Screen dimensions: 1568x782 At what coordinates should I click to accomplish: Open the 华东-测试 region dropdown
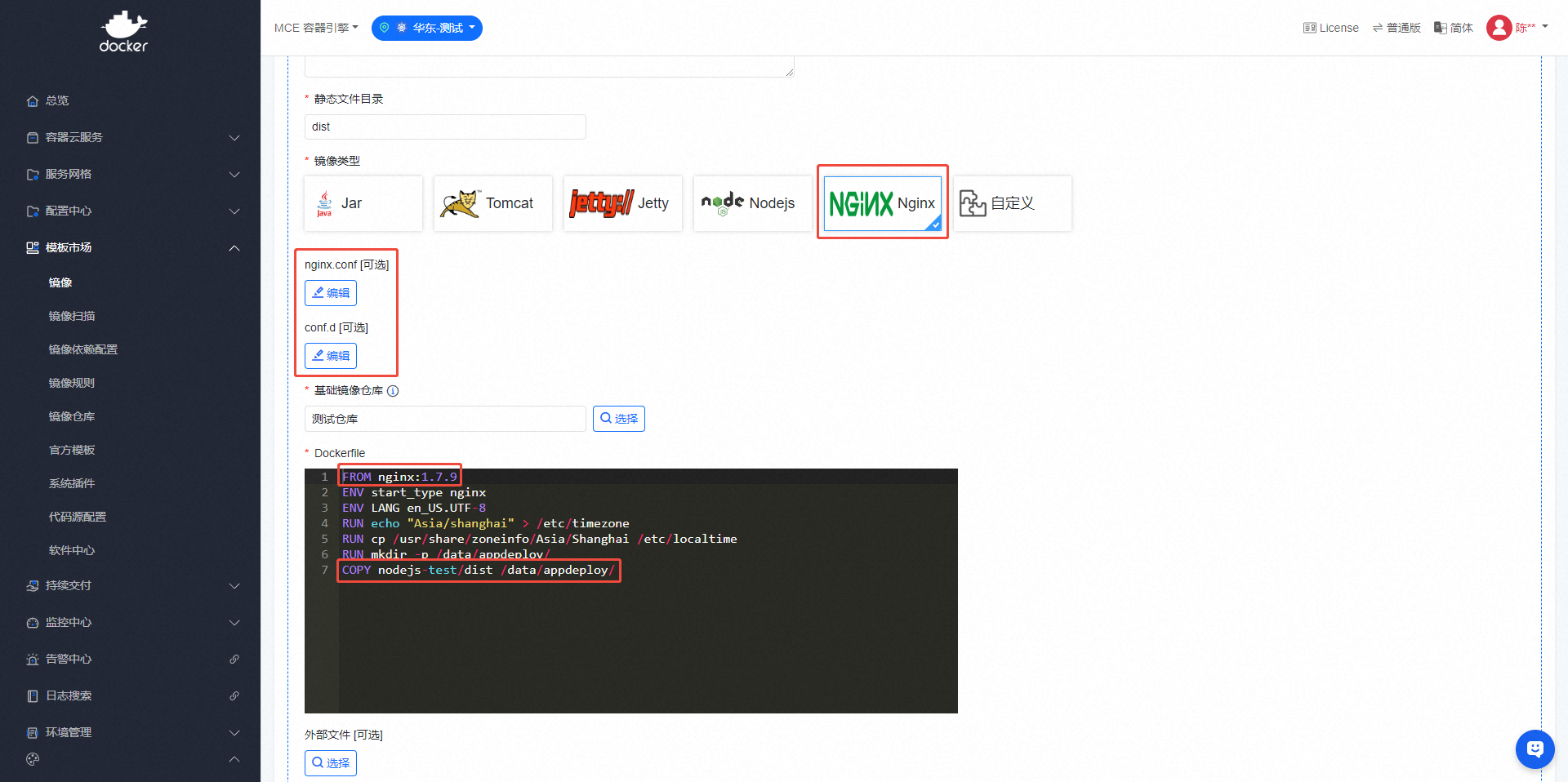click(x=427, y=28)
